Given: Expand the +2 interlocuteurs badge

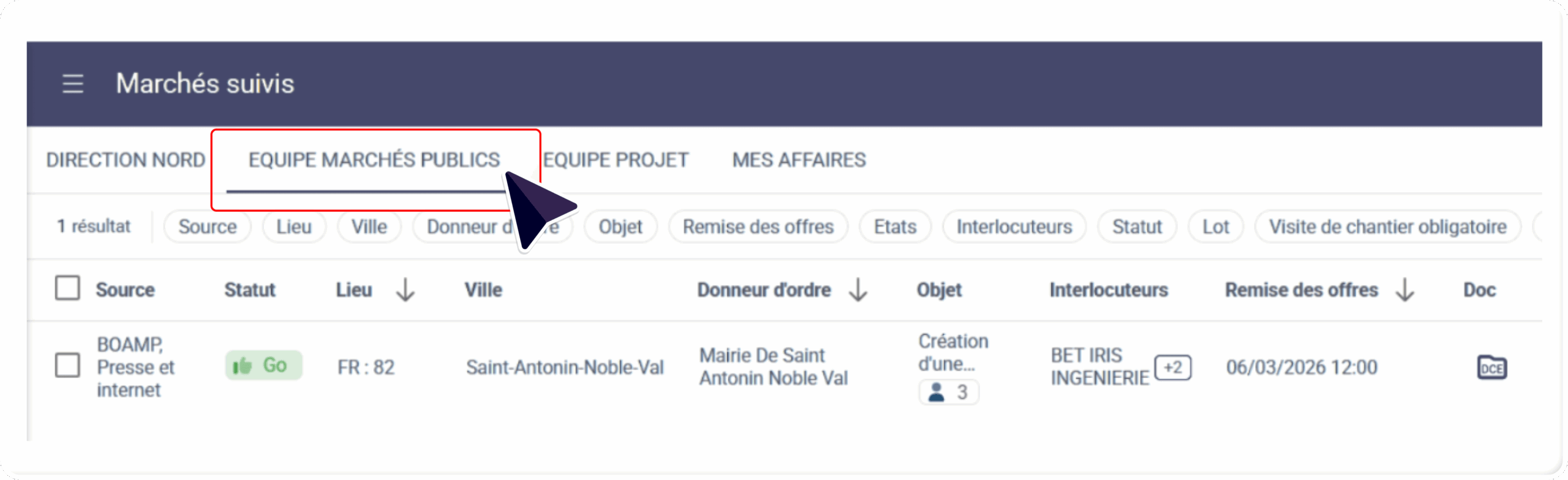Looking at the screenshot, I should click(1172, 367).
